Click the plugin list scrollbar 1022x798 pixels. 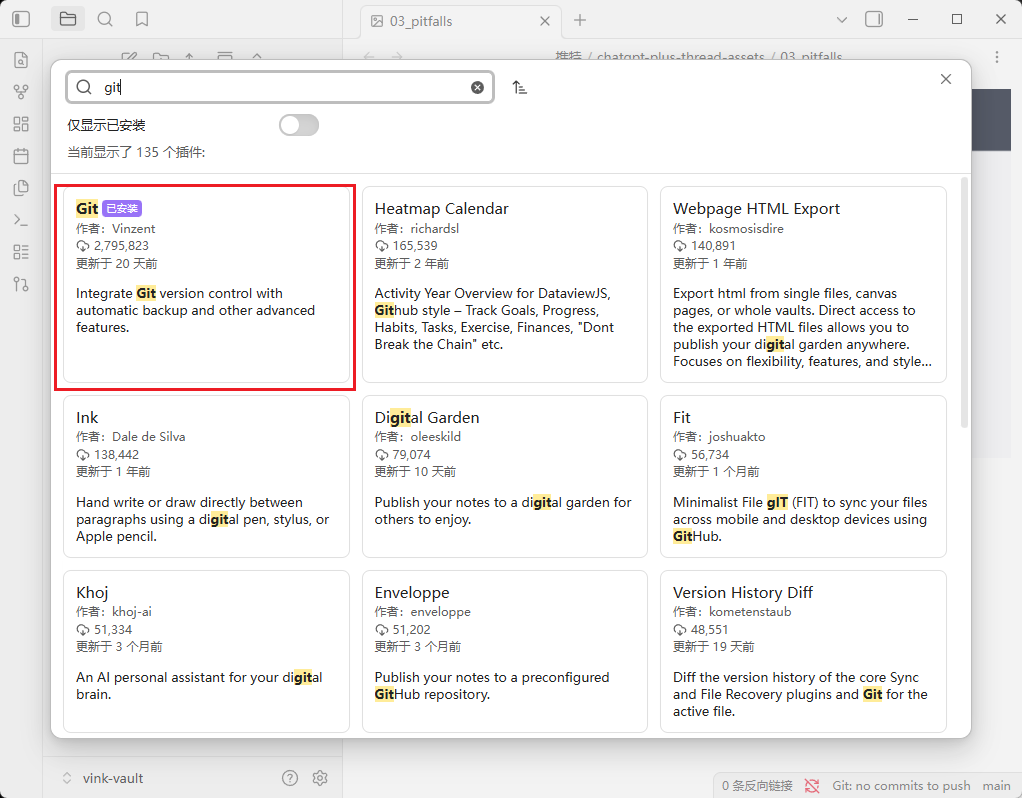tap(964, 303)
